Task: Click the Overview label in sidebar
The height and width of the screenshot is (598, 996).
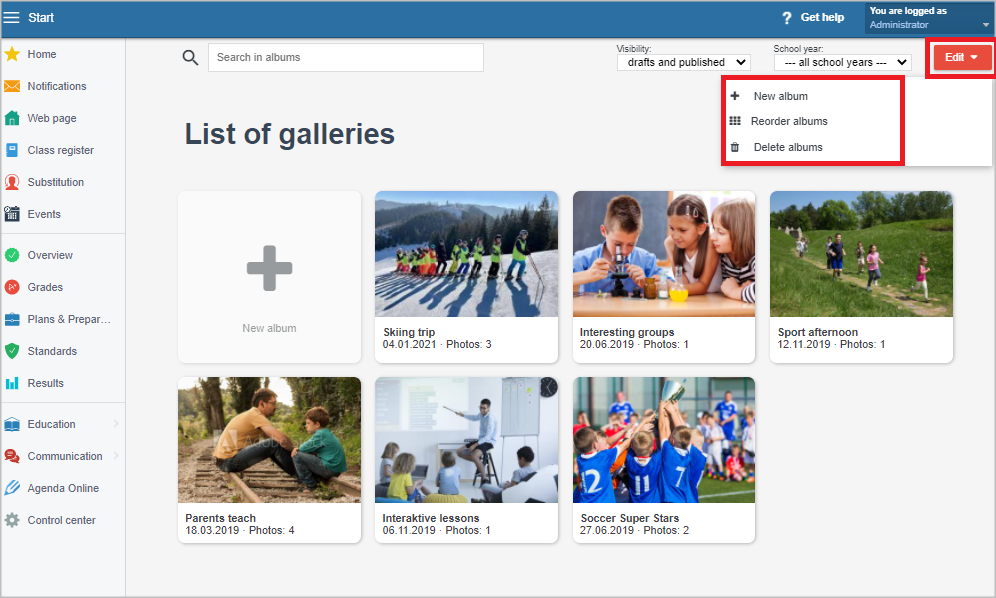Action: coord(50,255)
